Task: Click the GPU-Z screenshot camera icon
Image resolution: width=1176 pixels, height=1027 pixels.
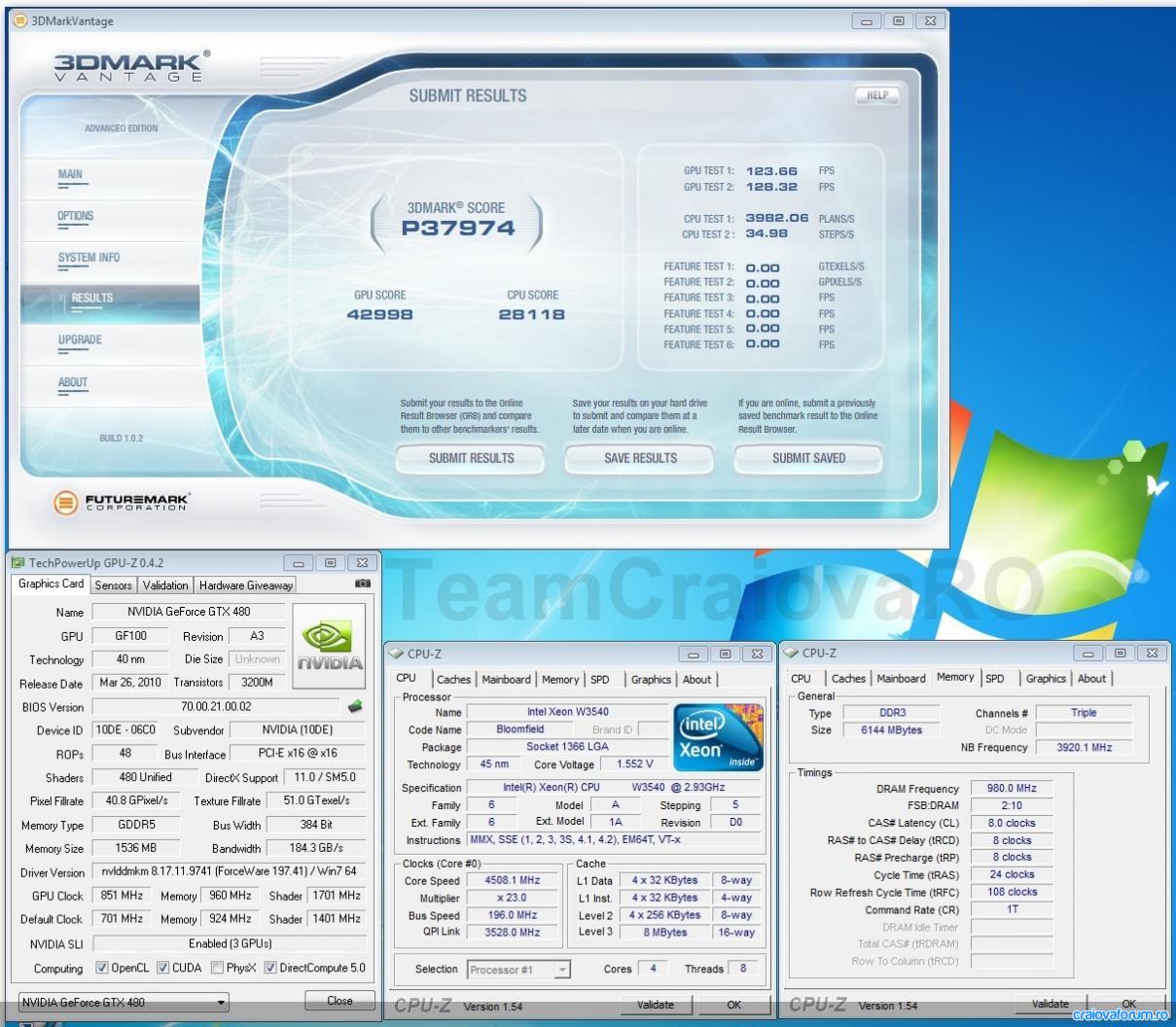Action: tap(363, 584)
